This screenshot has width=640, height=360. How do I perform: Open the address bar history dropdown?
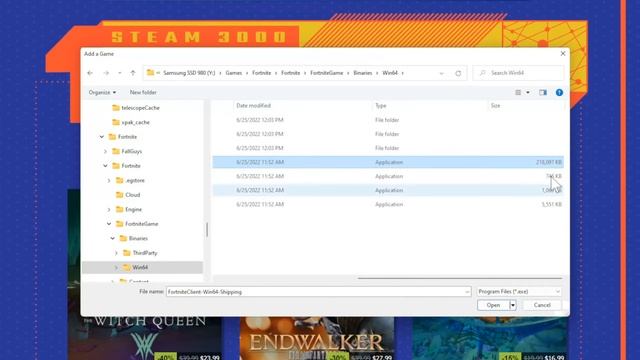tap(441, 73)
